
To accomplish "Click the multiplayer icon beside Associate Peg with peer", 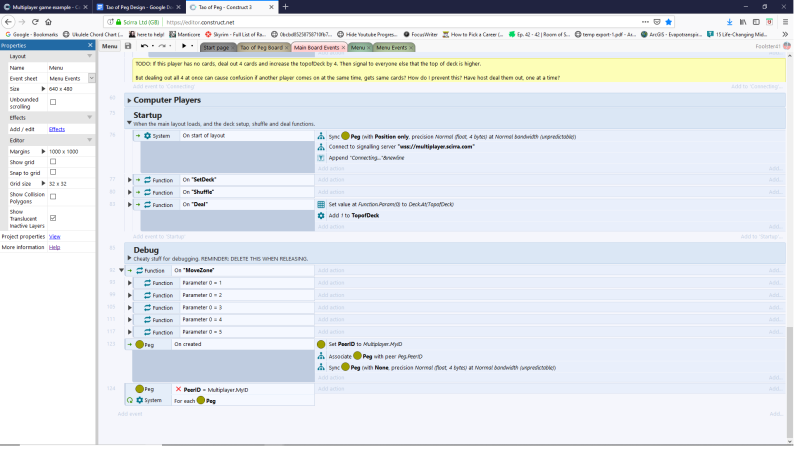I will click(x=321, y=356).
